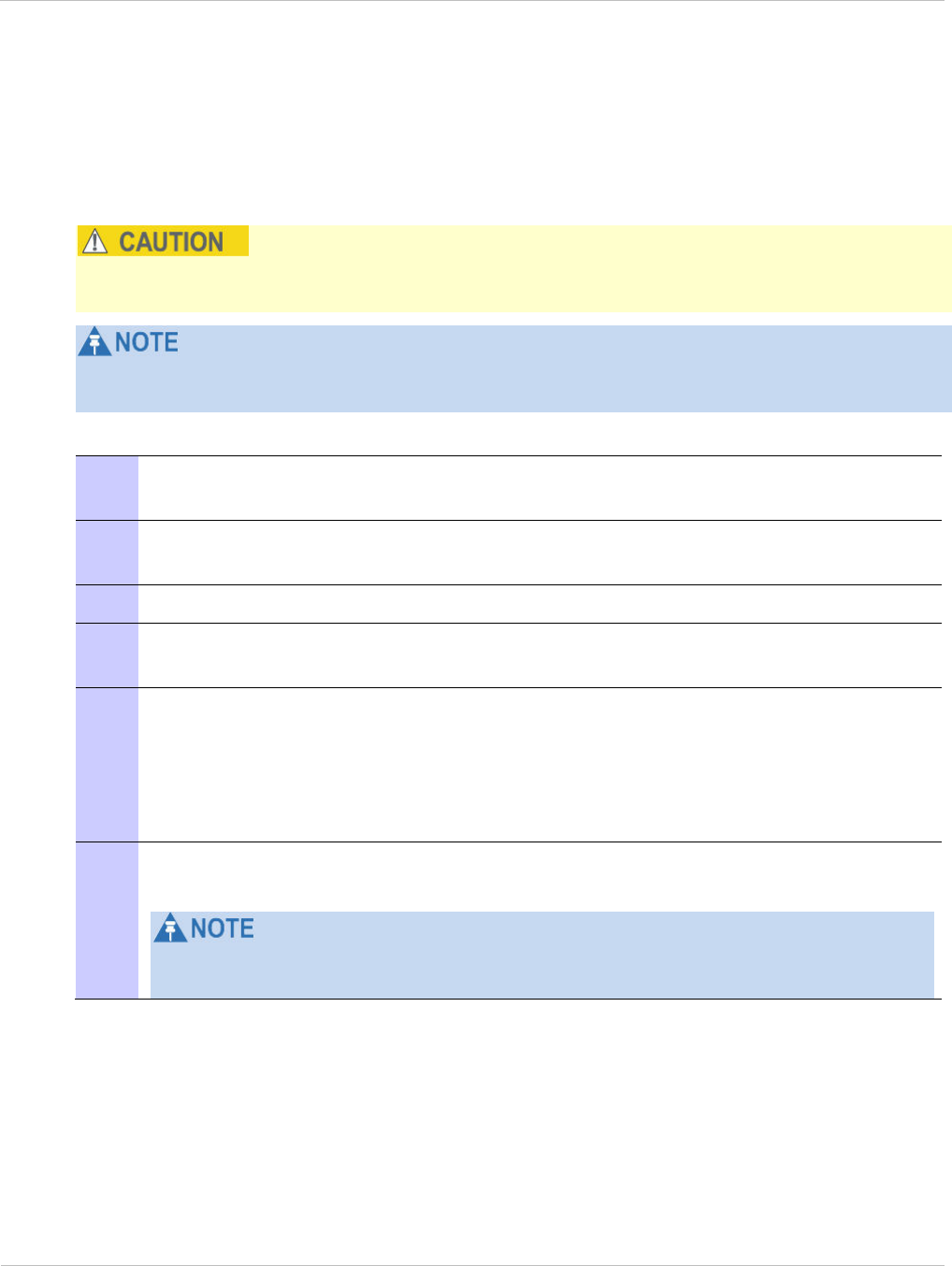Viewport: 952px width, 1266px height.
Task: Click the white content cell of the shortest third row
Action: click(x=540, y=604)
